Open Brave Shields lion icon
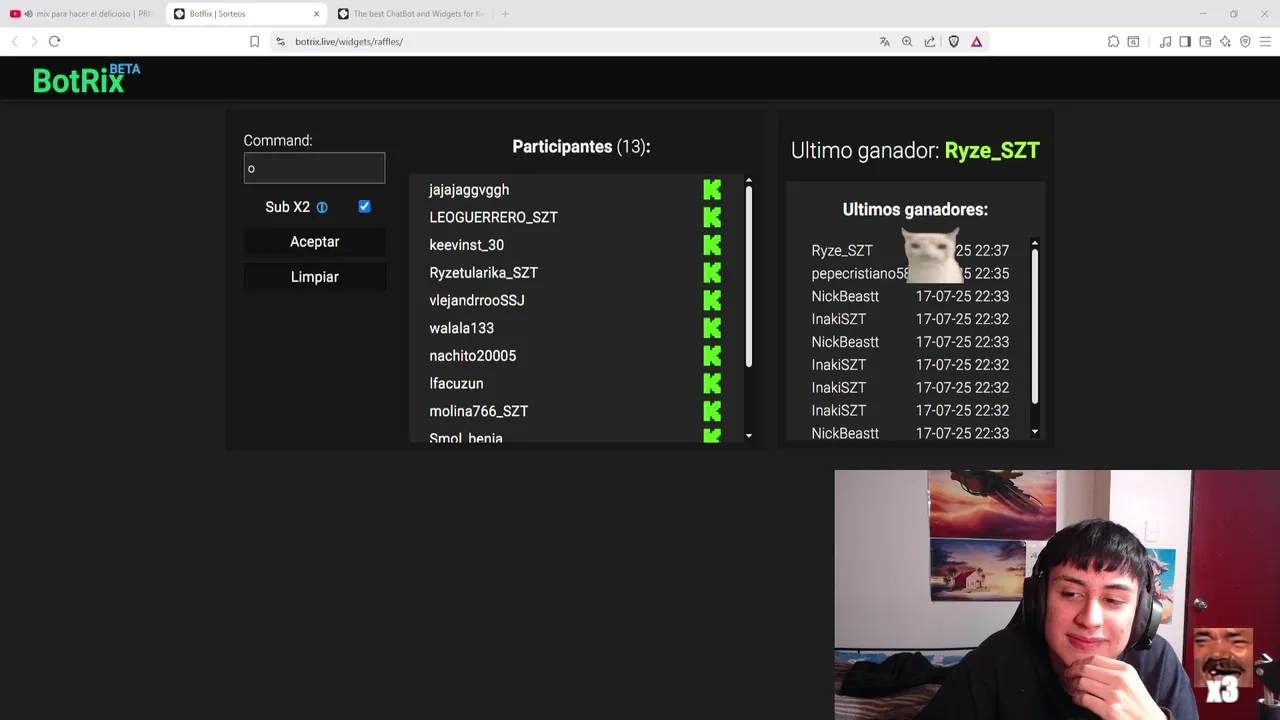1280x720 pixels. (x=954, y=42)
